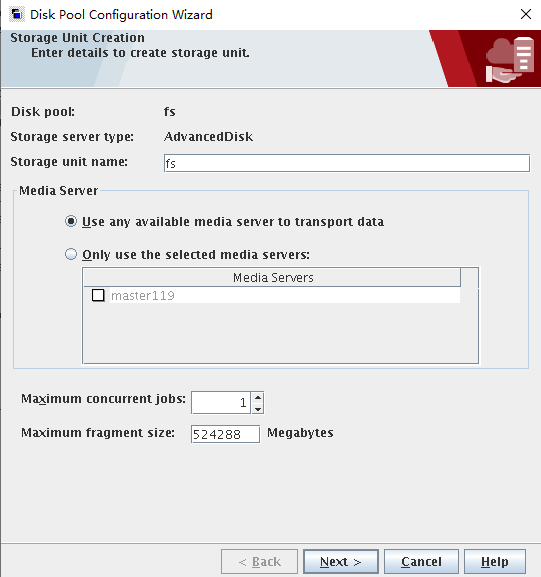Cancel the Disk Pool Configuration Wizard

point(421,562)
